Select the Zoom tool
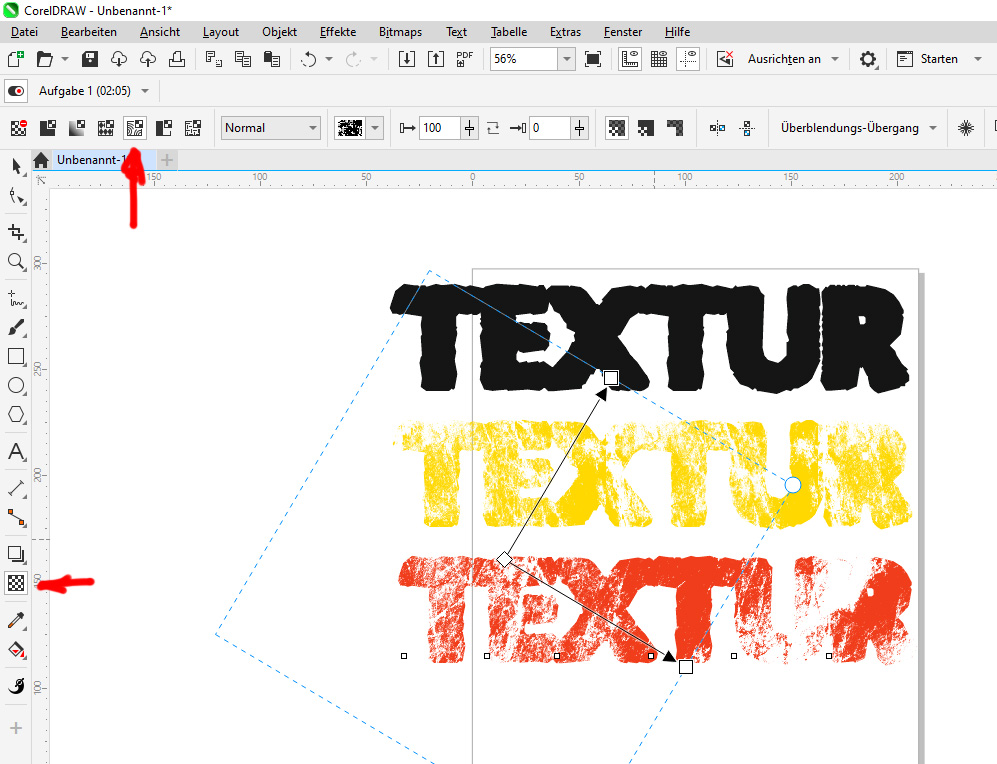The height and width of the screenshot is (764, 997). point(17,261)
